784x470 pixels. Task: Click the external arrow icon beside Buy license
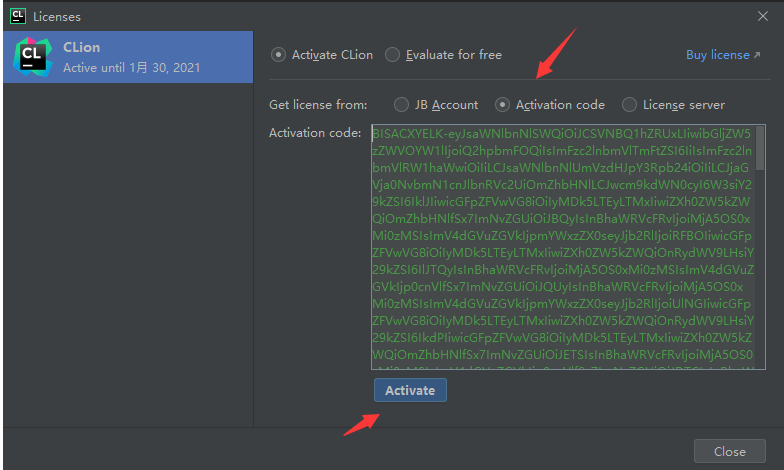coord(756,55)
